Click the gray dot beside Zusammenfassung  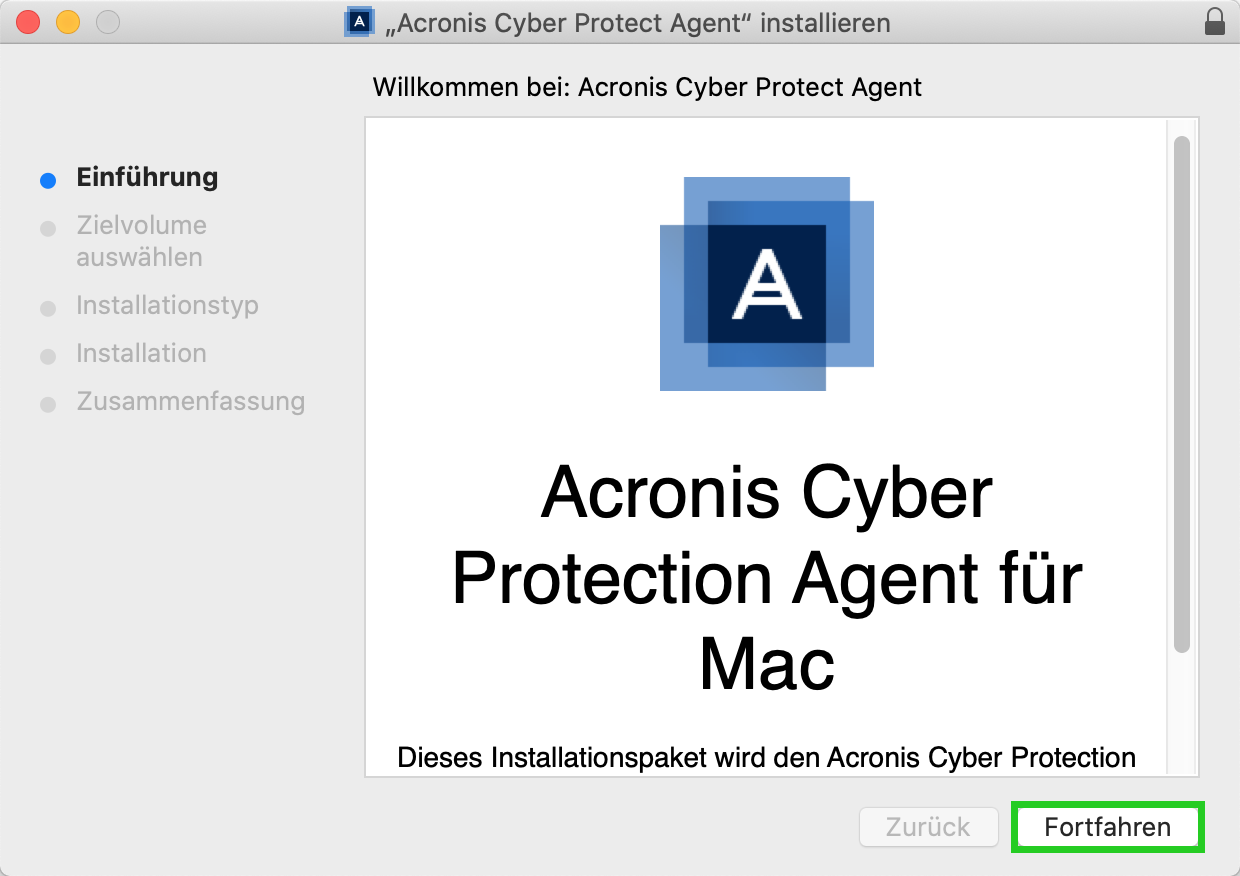click(x=48, y=404)
